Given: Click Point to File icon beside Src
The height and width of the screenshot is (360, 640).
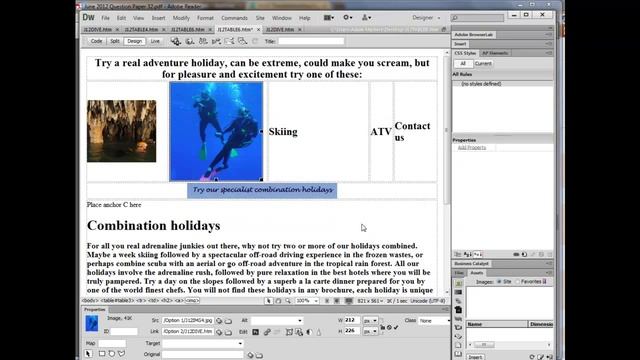Looking at the screenshot, I should tap(219, 321).
